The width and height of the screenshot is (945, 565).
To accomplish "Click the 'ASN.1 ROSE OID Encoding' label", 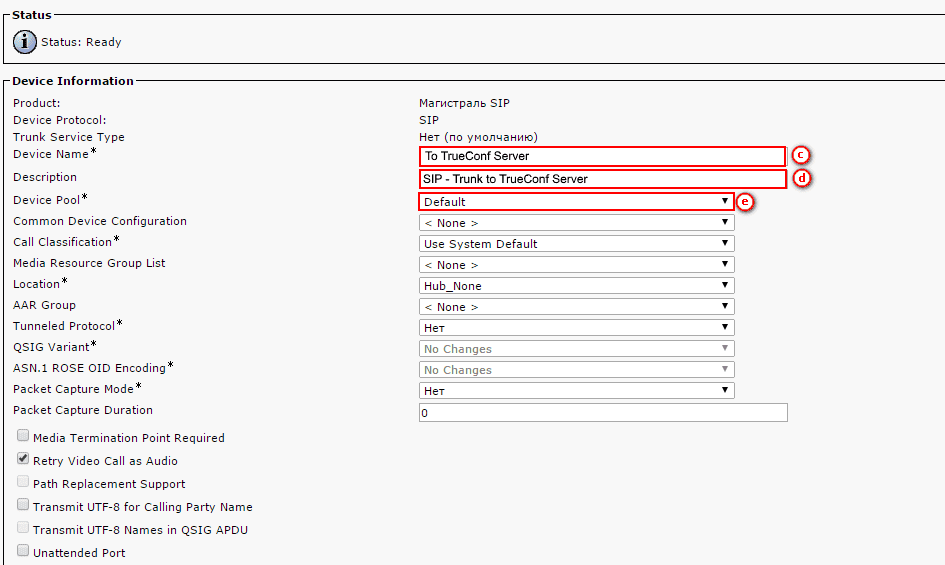I will (x=89, y=368).
